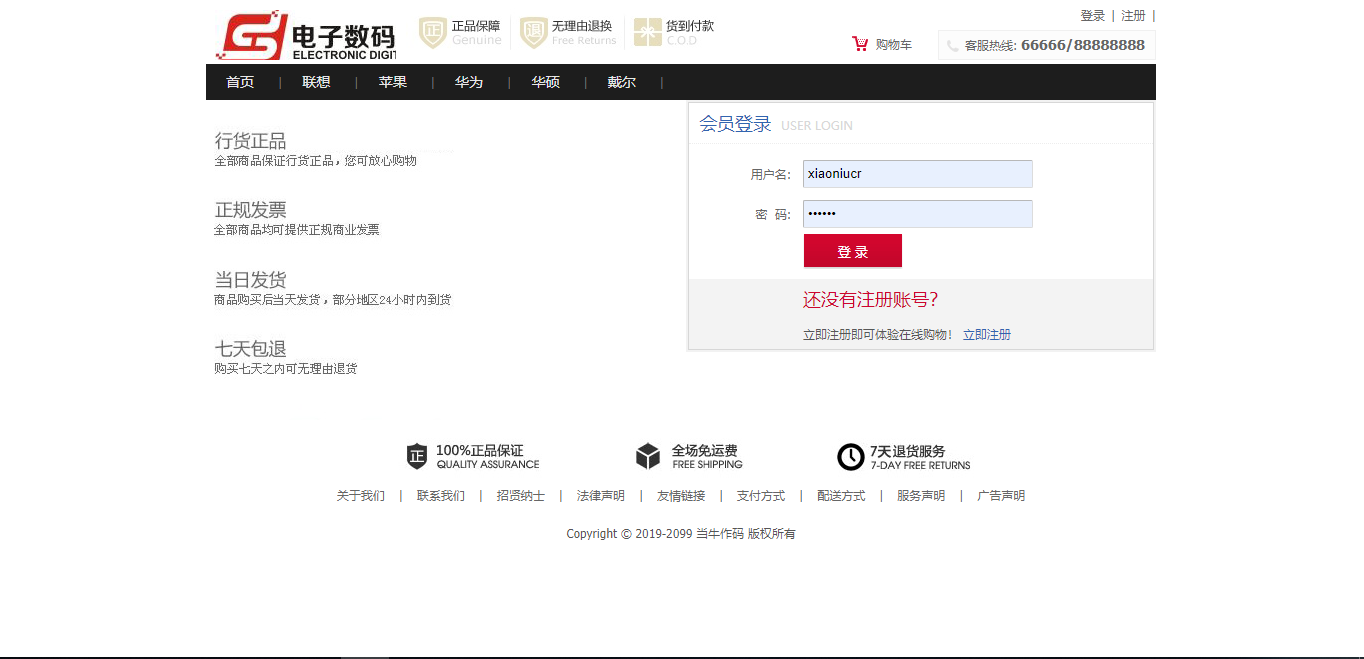The width and height of the screenshot is (1364, 659).
Task: Click the 正规发票 heading
Action: coord(250,210)
